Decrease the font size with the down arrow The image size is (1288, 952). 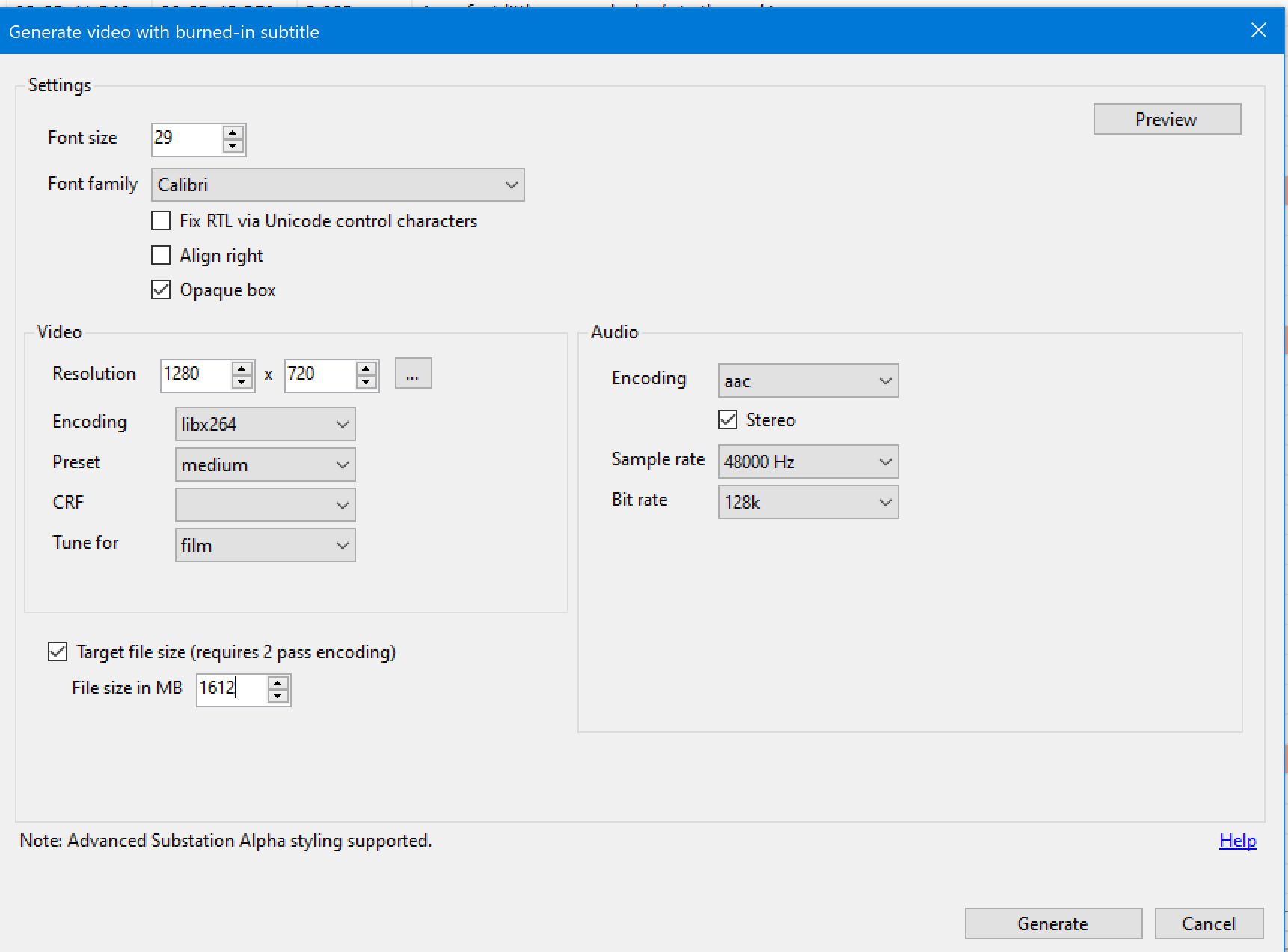click(233, 146)
